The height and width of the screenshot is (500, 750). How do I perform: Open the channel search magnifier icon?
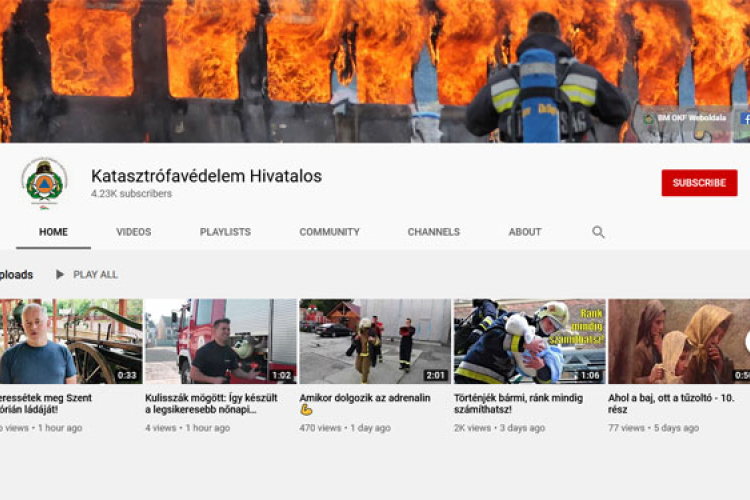[598, 232]
